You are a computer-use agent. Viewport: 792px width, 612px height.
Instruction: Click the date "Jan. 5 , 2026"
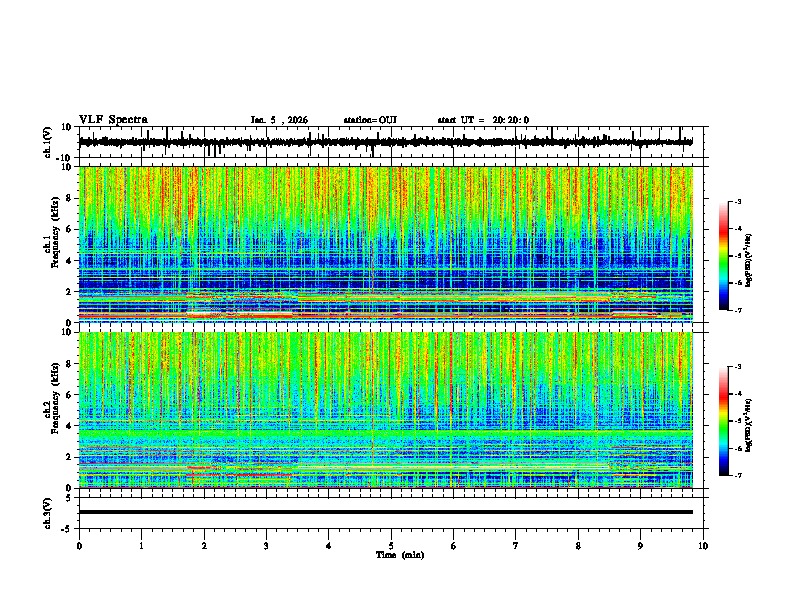(279, 120)
